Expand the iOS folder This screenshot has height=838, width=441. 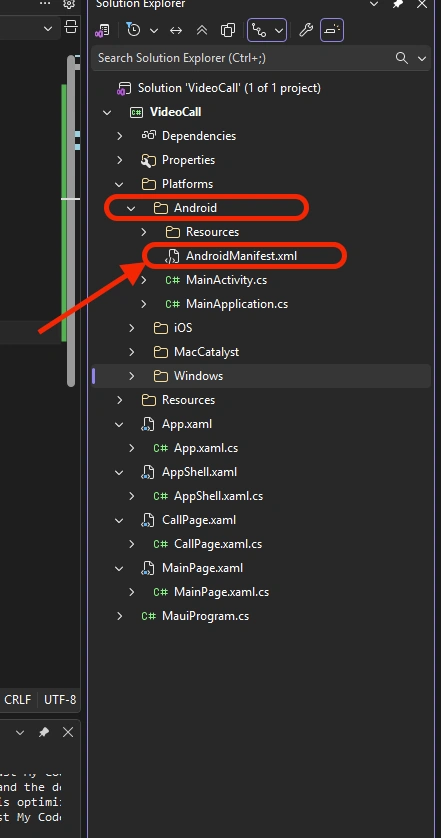click(131, 328)
